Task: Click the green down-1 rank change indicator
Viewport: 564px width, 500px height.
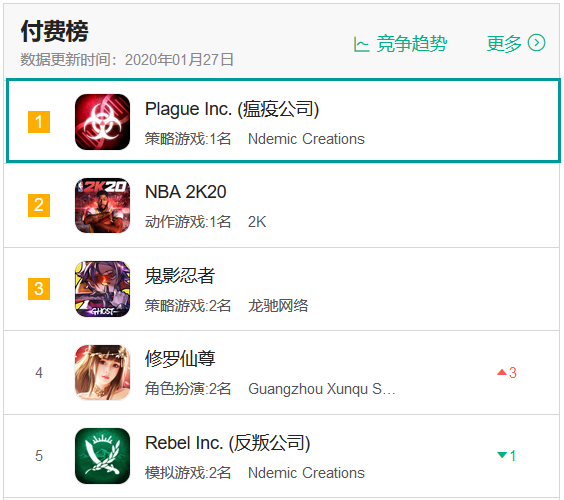Action: [x=507, y=456]
